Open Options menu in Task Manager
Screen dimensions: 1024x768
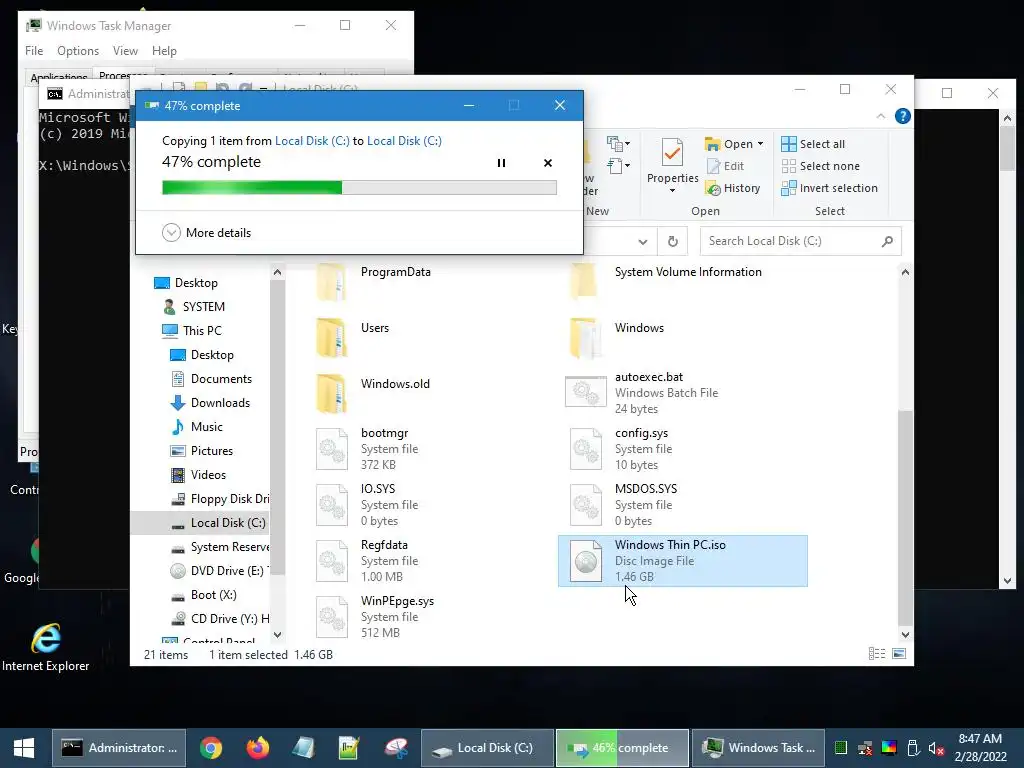click(x=78, y=51)
